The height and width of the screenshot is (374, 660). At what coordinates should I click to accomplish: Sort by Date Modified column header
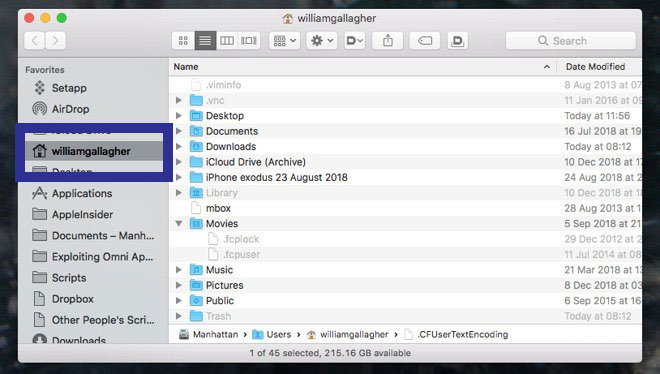point(595,67)
